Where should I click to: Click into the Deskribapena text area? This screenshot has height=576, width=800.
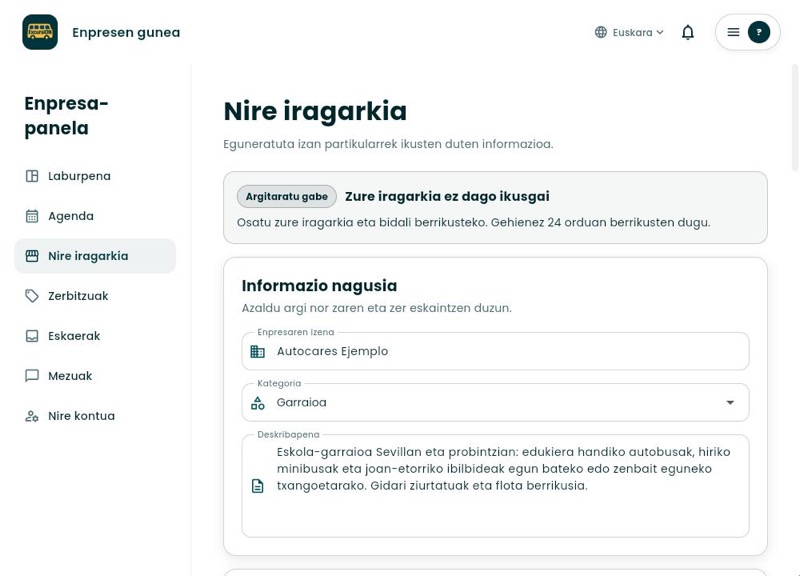coord(495,486)
